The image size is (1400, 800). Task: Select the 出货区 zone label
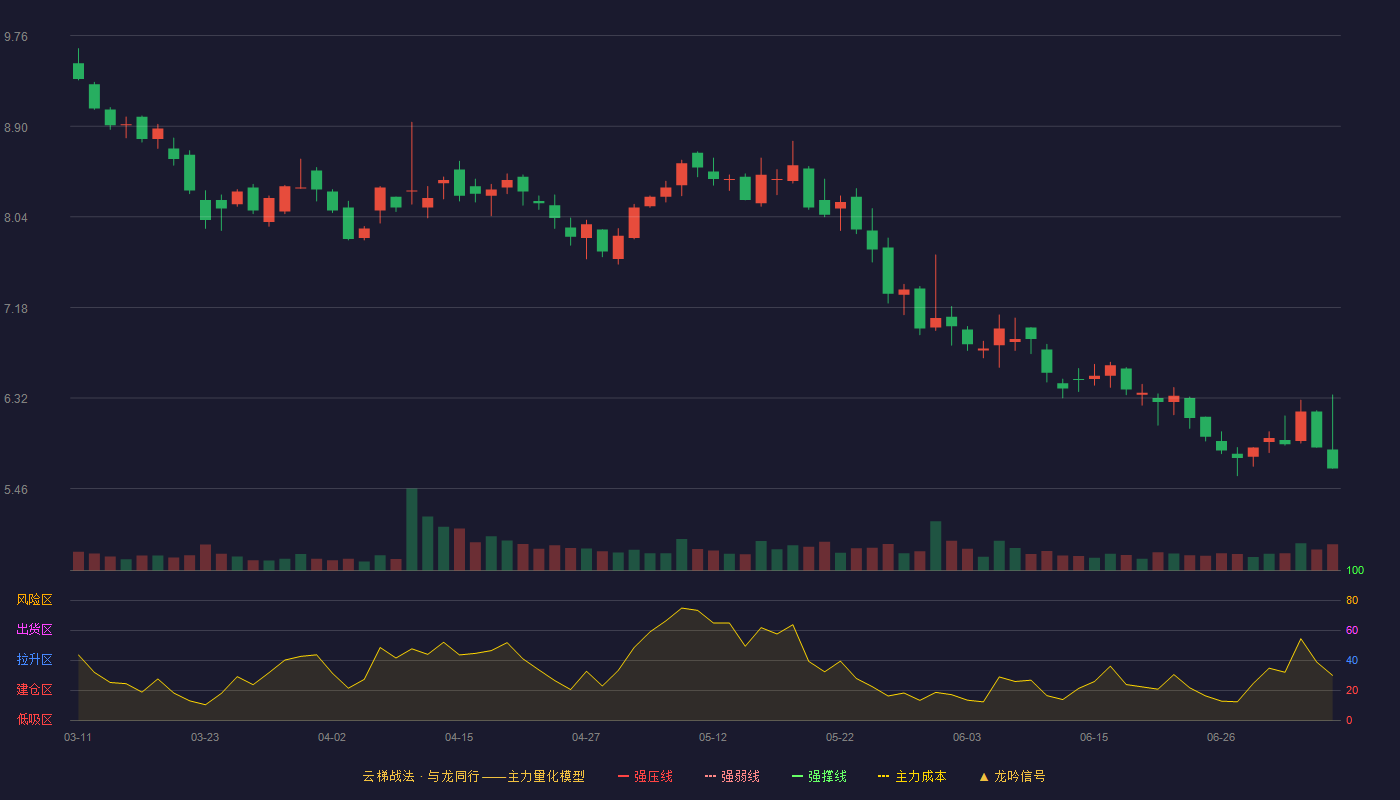[x=34, y=630]
